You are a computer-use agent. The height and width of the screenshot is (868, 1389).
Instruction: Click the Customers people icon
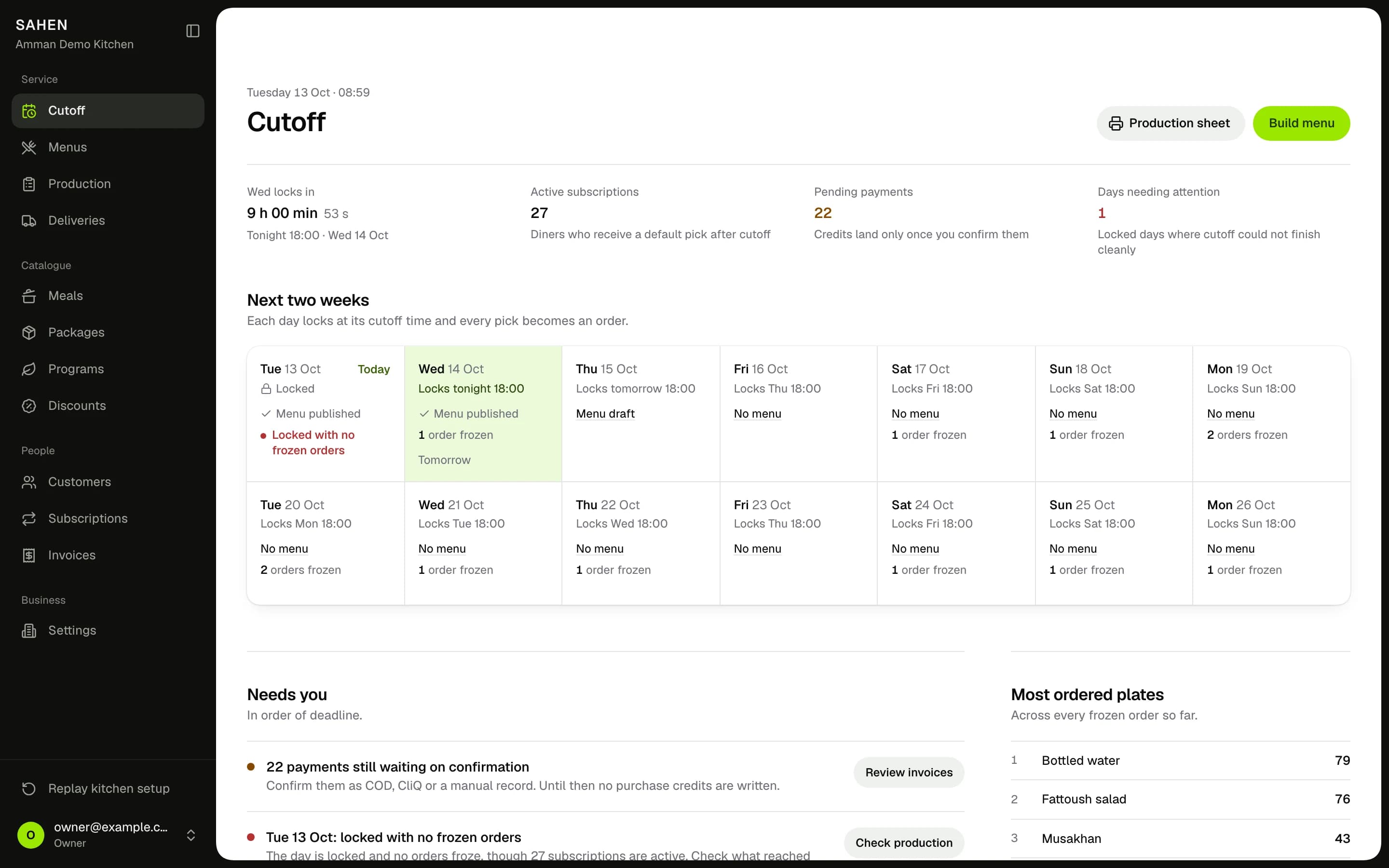(29, 482)
